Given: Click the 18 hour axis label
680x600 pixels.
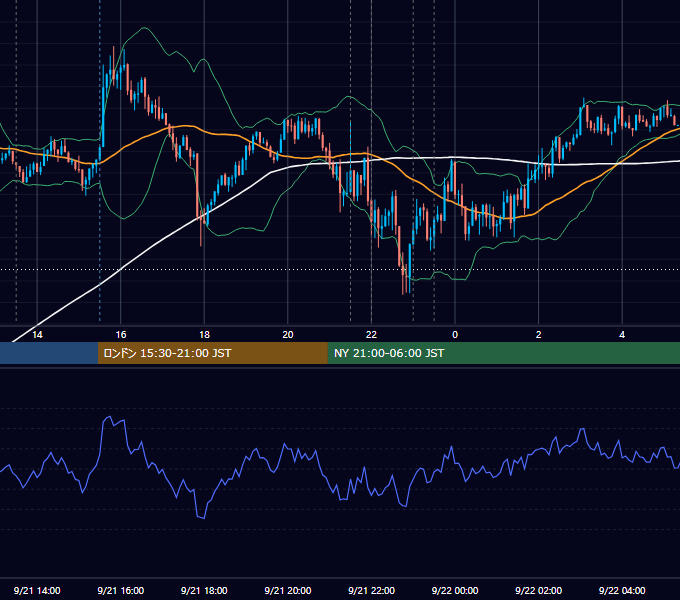Looking at the screenshot, I should coord(204,335).
